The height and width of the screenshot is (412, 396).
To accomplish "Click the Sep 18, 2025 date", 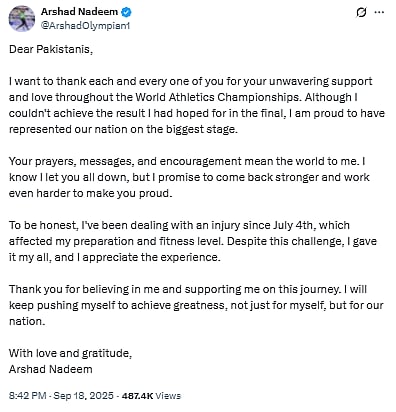I will [83, 396].
